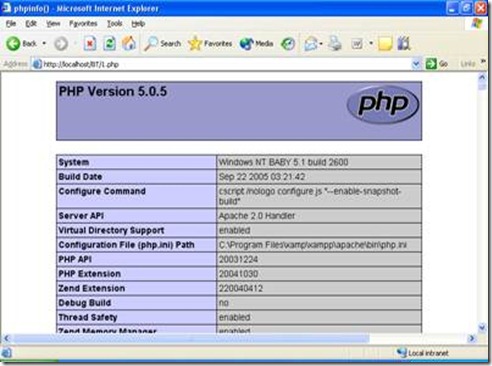Screen dimensions: 492x366
Task: Select the Debug Build value no
Action: click(224, 303)
